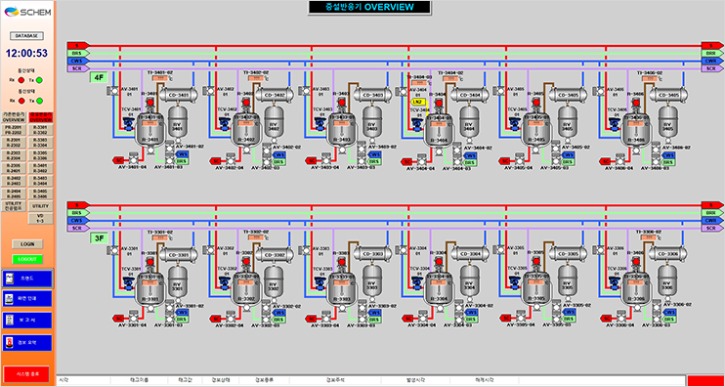This screenshot has height=387, width=725.
Task: Open R-3403 R-3404 screen
Action: pos(41,181)
